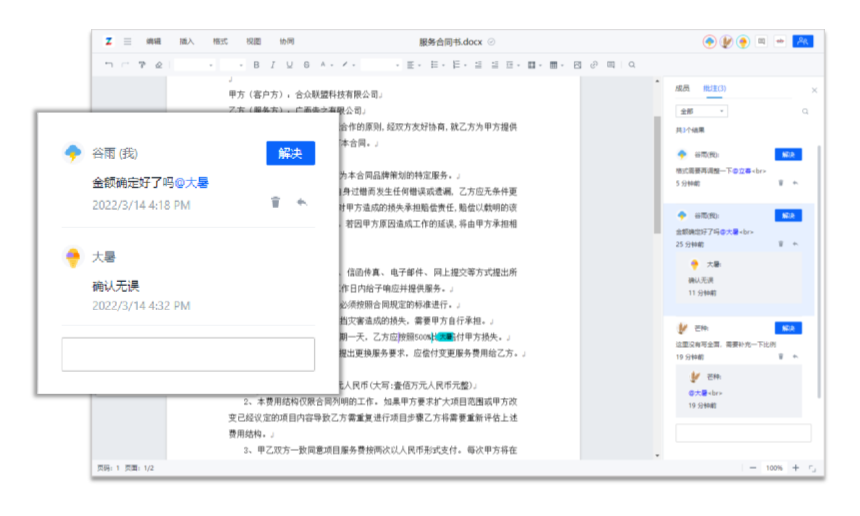Focus the reply input at sidebar bottom

click(x=743, y=433)
